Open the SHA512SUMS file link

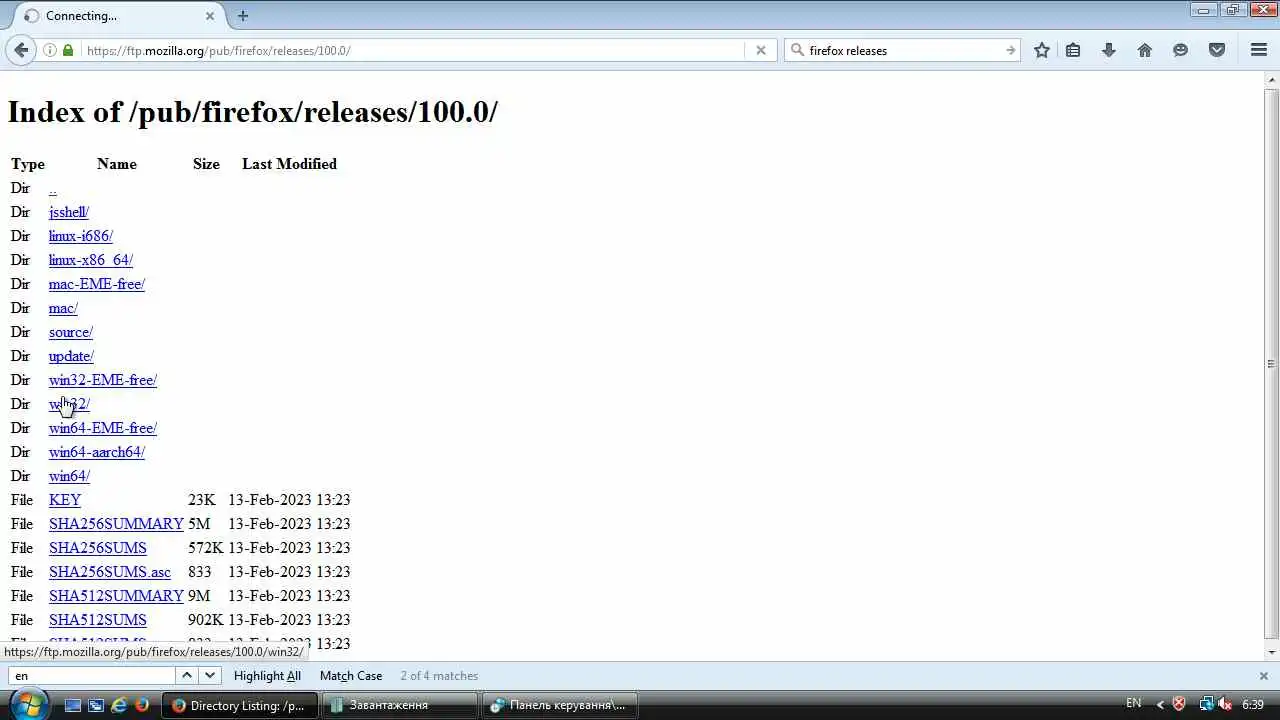coord(98,620)
